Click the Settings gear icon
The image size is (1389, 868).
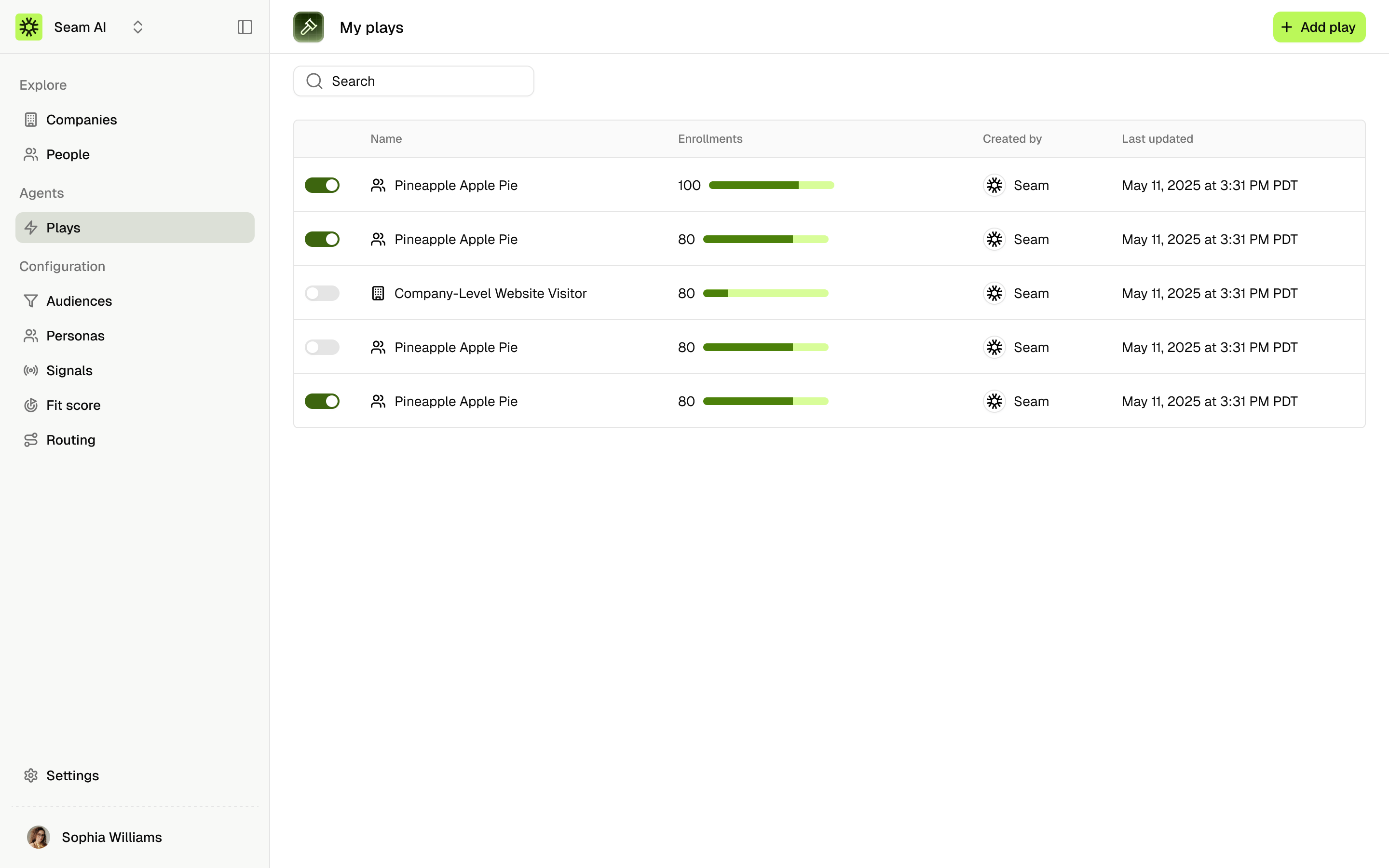point(31,775)
